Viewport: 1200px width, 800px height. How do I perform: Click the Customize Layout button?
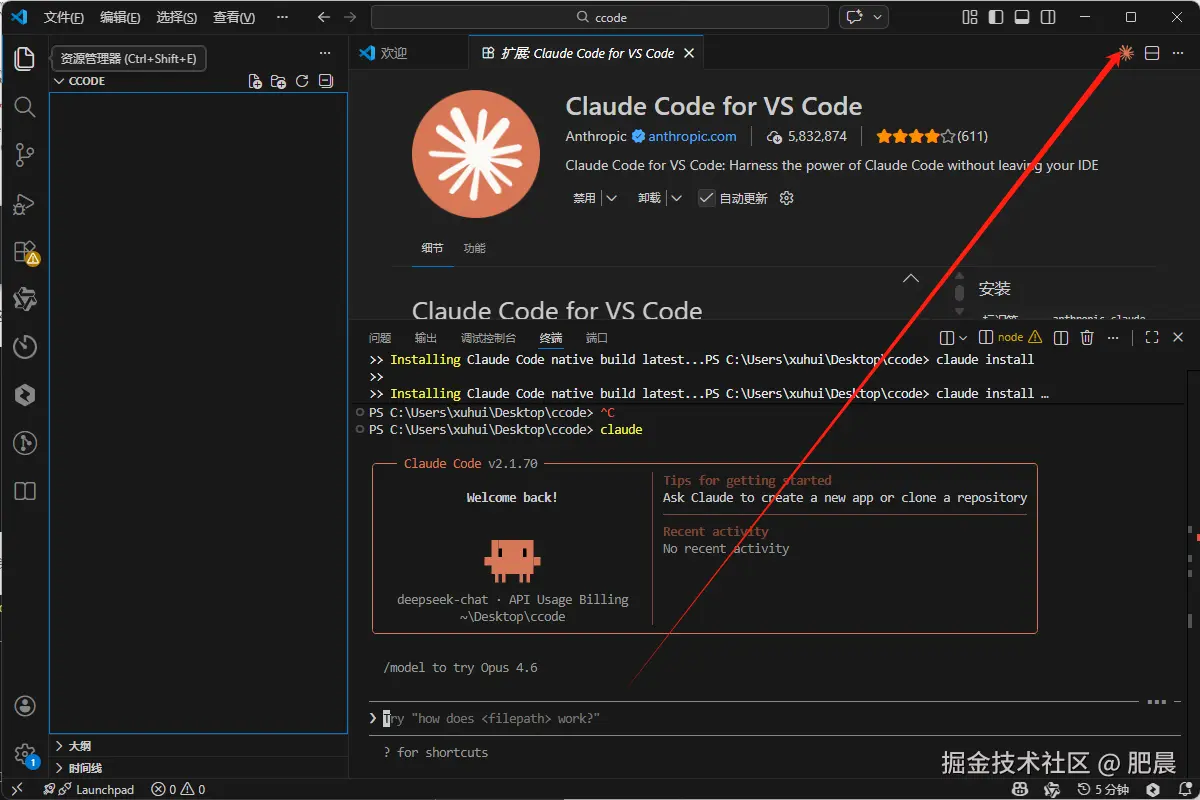(x=970, y=17)
